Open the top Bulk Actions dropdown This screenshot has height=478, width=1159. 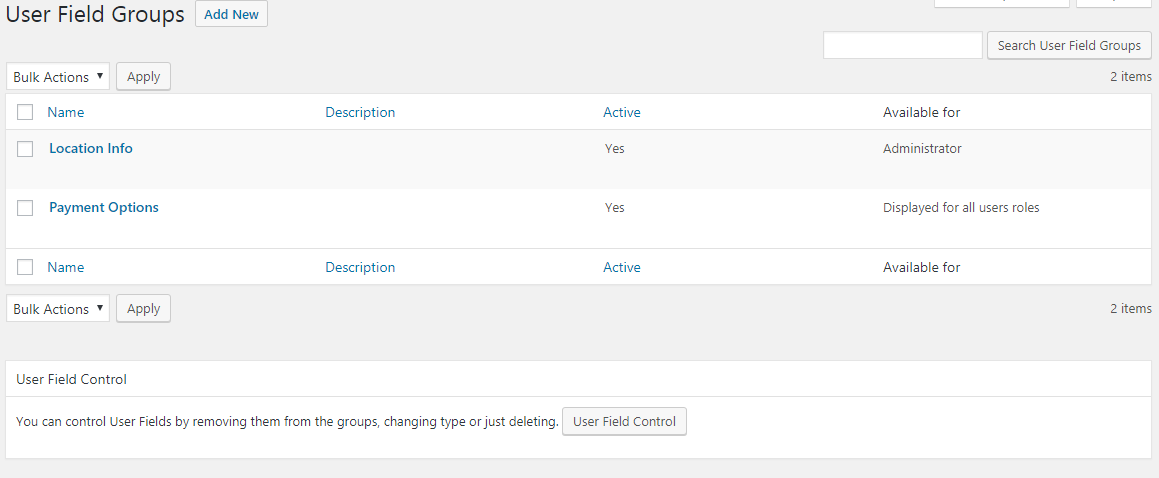point(58,77)
